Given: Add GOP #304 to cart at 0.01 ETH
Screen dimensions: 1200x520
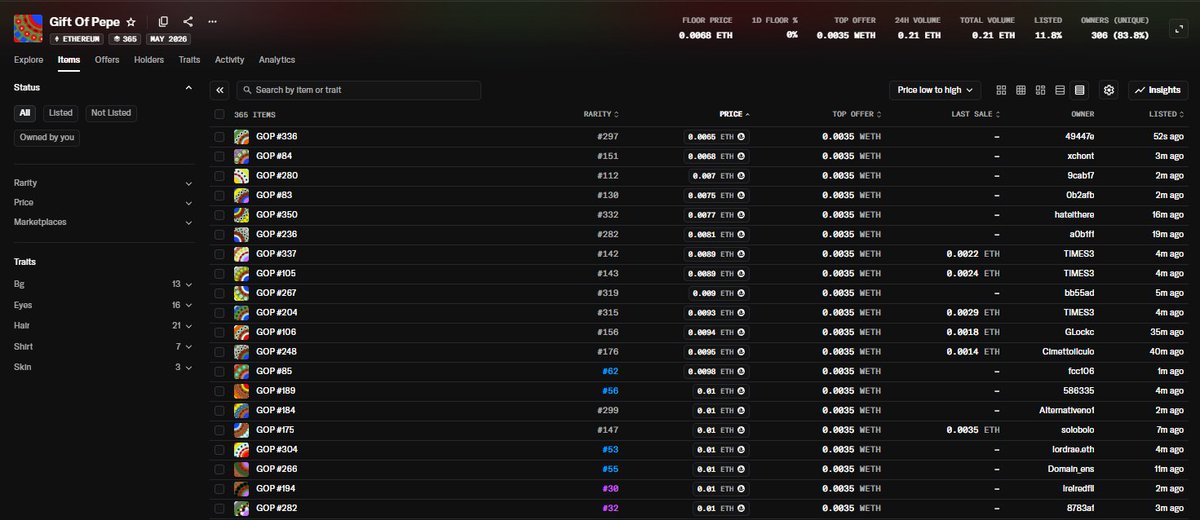Looking at the screenshot, I should click(x=720, y=449).
